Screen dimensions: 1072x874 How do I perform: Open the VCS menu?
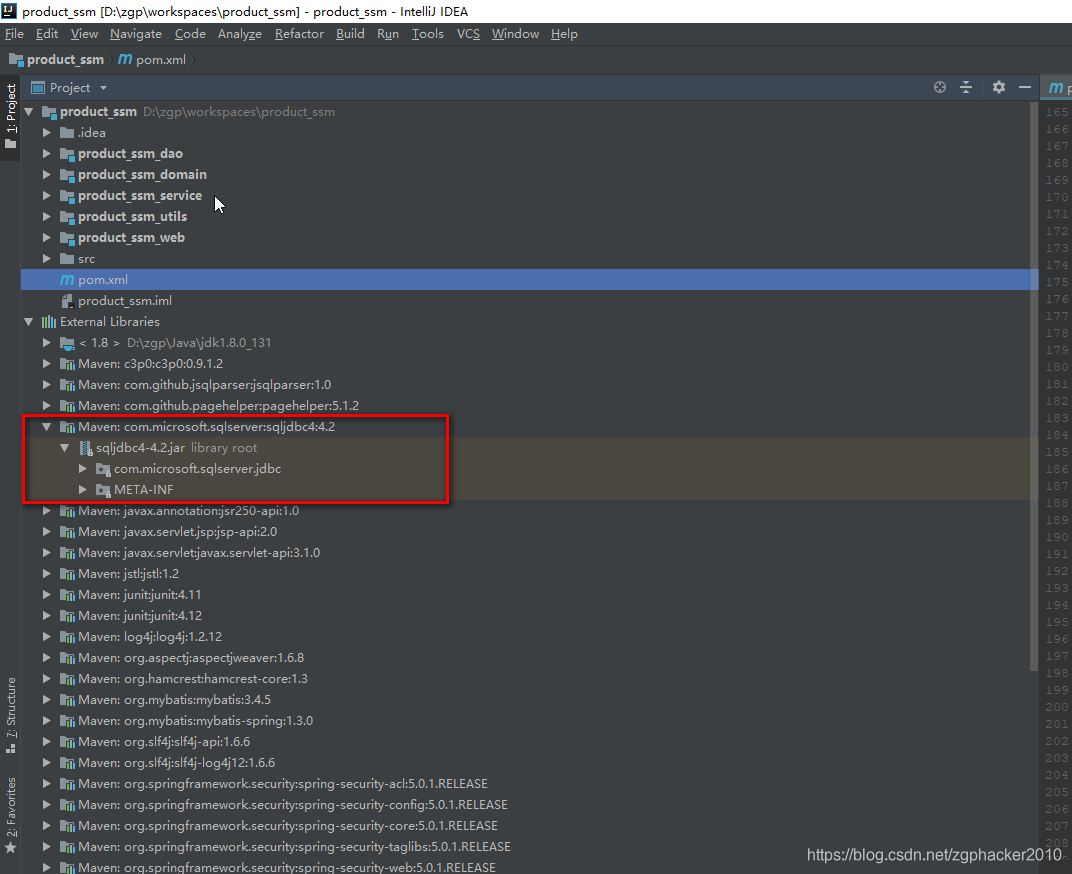click(x=468, y=34)
